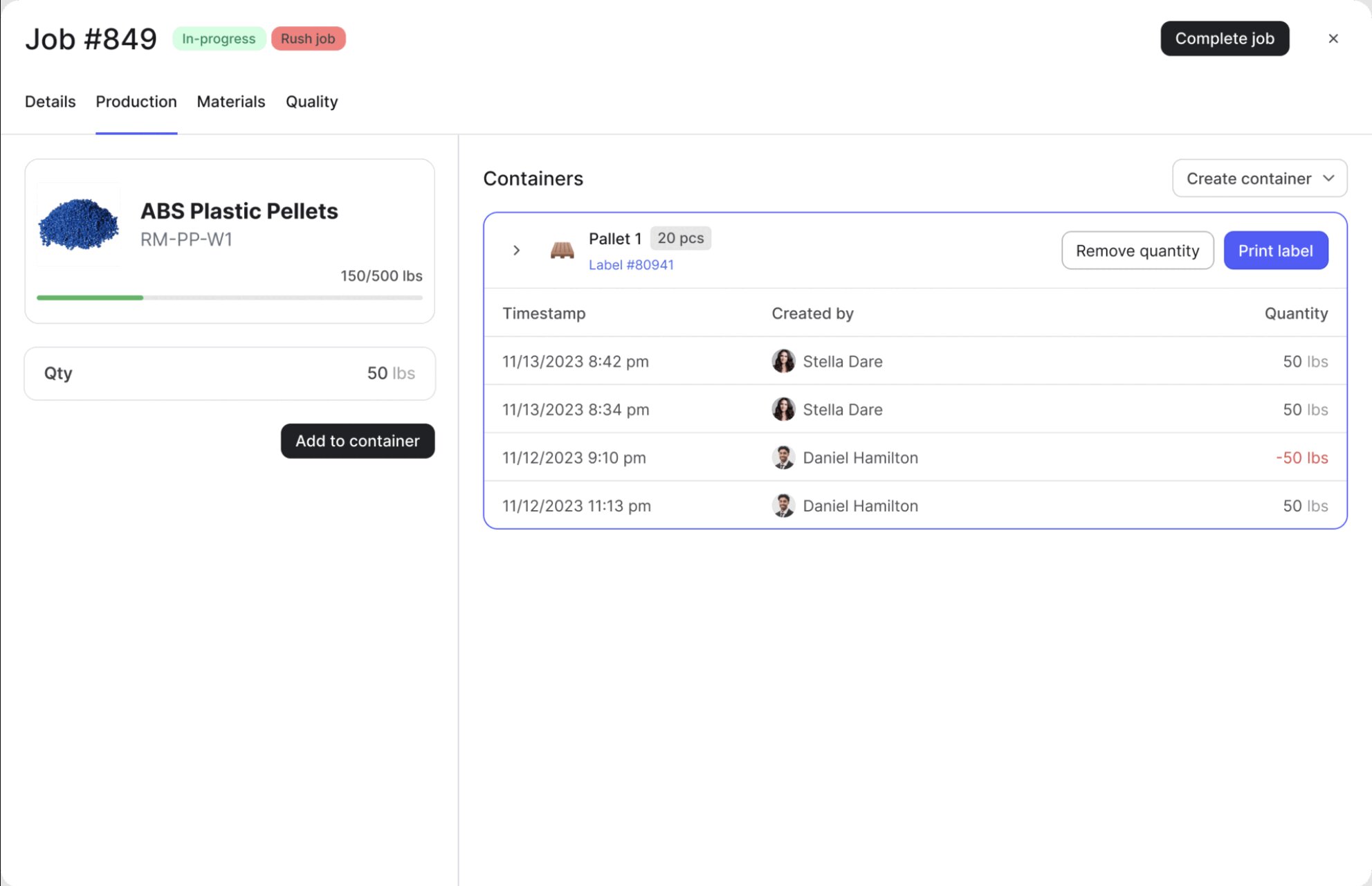Open the Create container dropdown
Screen dimensions: 1372x886
click(x=1248, y=179)
